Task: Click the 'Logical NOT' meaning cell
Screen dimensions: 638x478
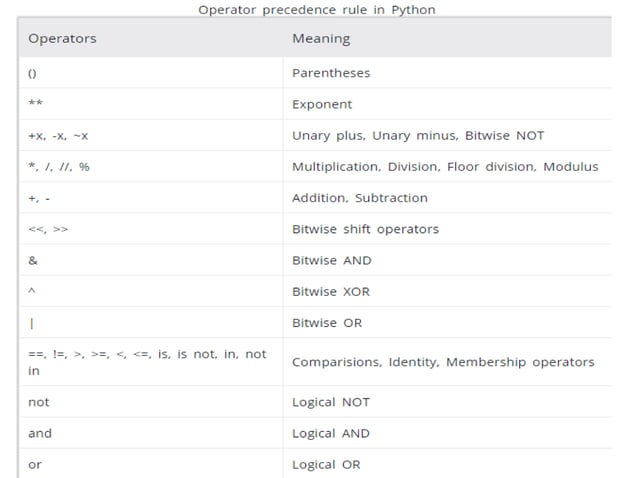Action: 331,402
